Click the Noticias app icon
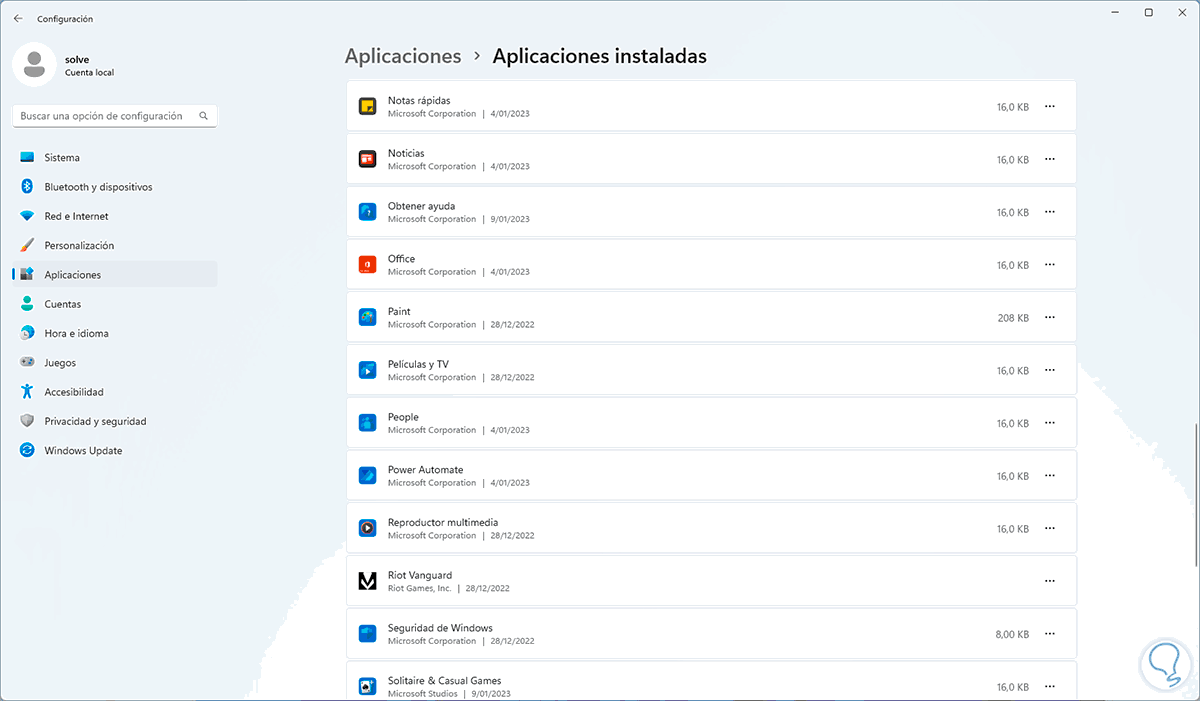1200x701 pixels. [367, 160]
